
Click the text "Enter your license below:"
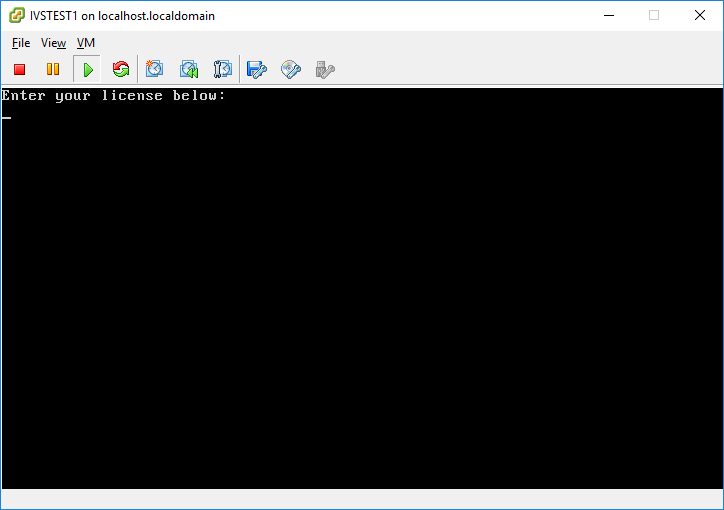pos(114,96)
